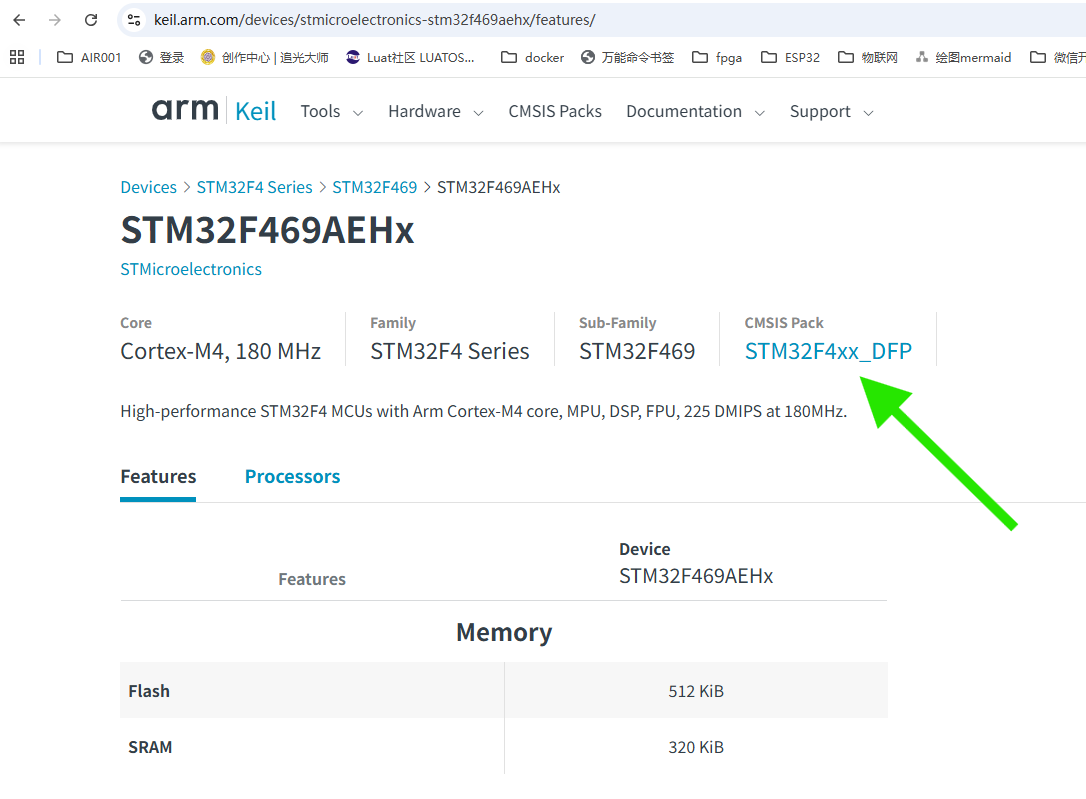Expand the Tools menu
The image size is (1086, 799).
point(332,111)
